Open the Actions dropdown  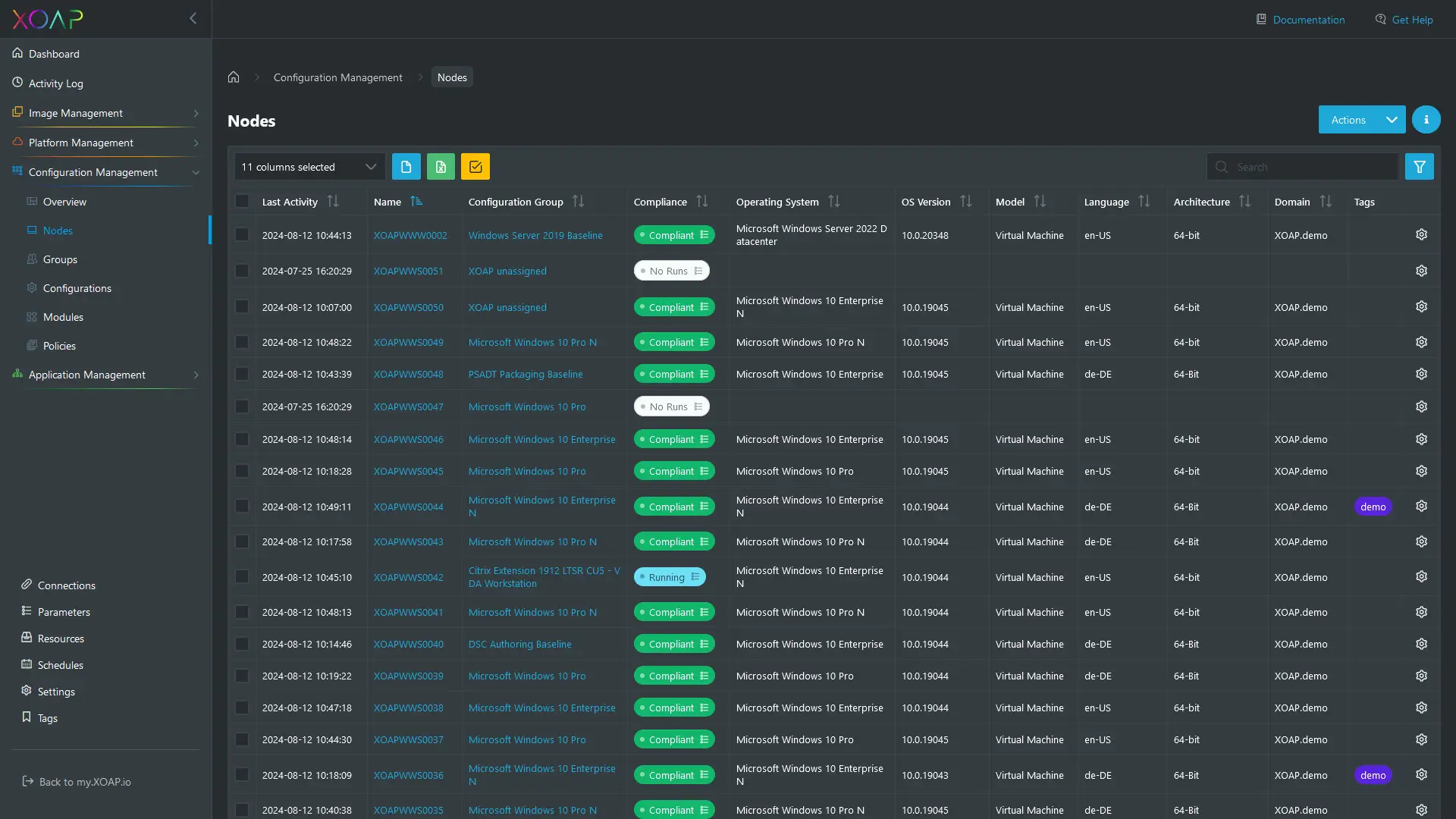coord(1361,119)
